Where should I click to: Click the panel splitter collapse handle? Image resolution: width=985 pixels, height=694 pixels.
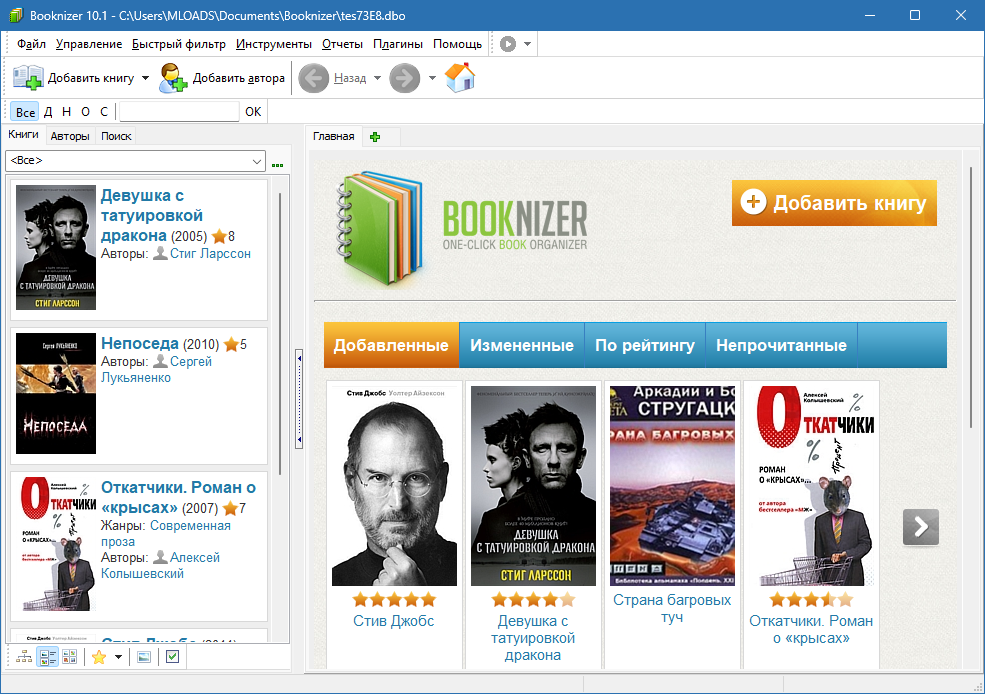[299, 399]
